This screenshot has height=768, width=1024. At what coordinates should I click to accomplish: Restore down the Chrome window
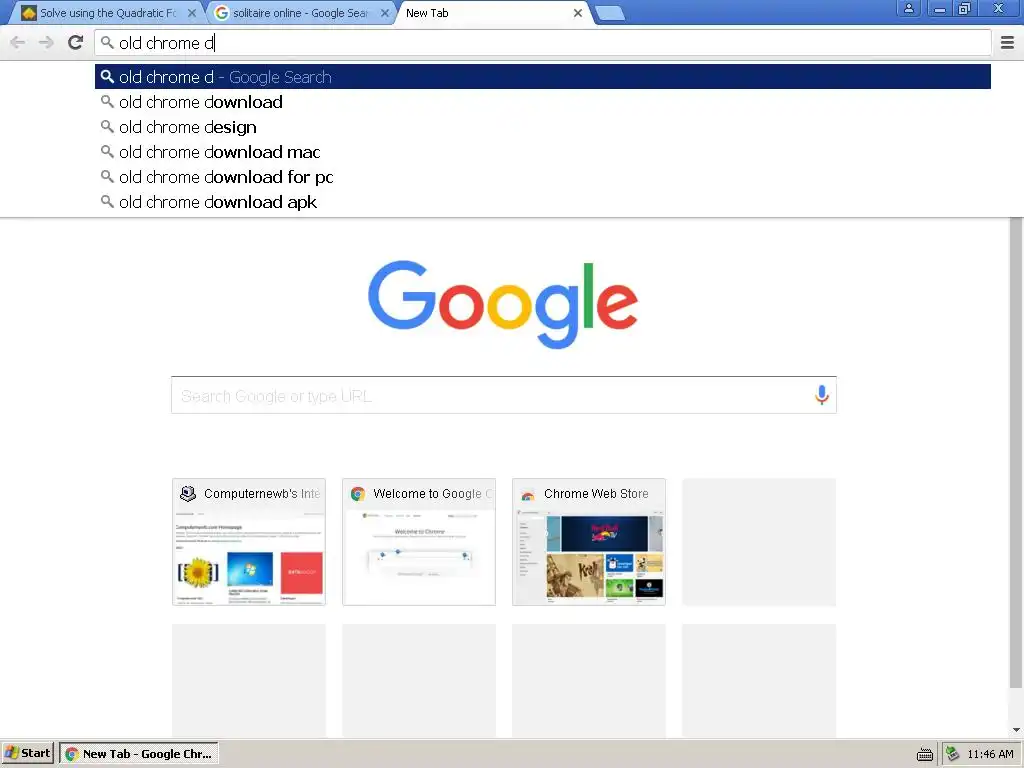click(x=965, y=8)
